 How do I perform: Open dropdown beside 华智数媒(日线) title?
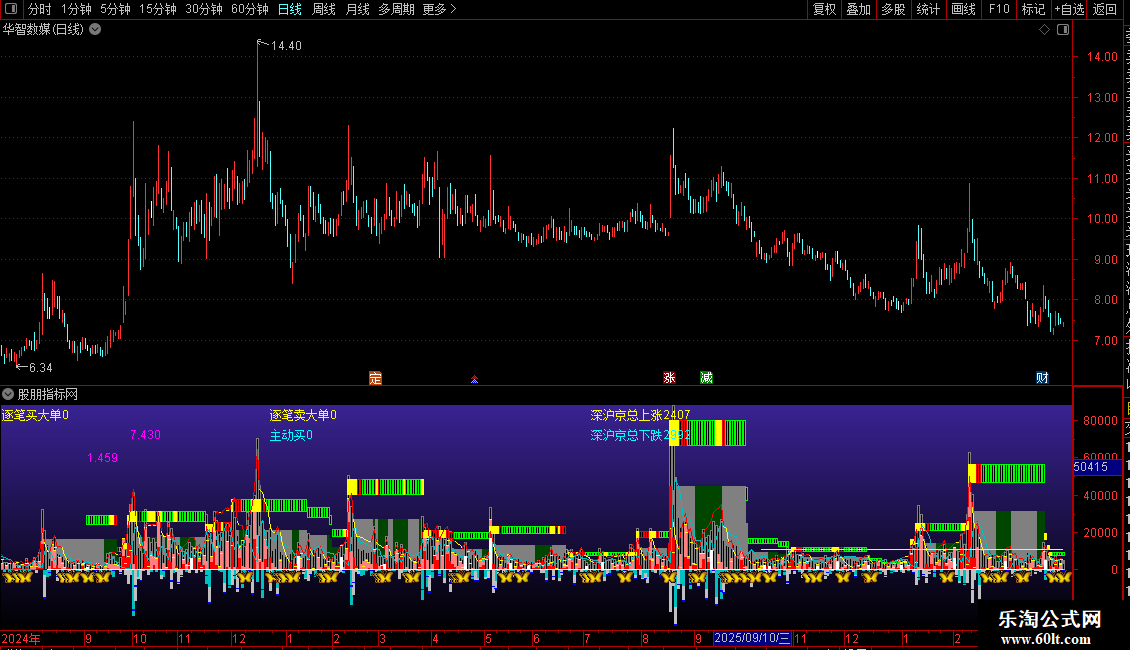[95, 30]
